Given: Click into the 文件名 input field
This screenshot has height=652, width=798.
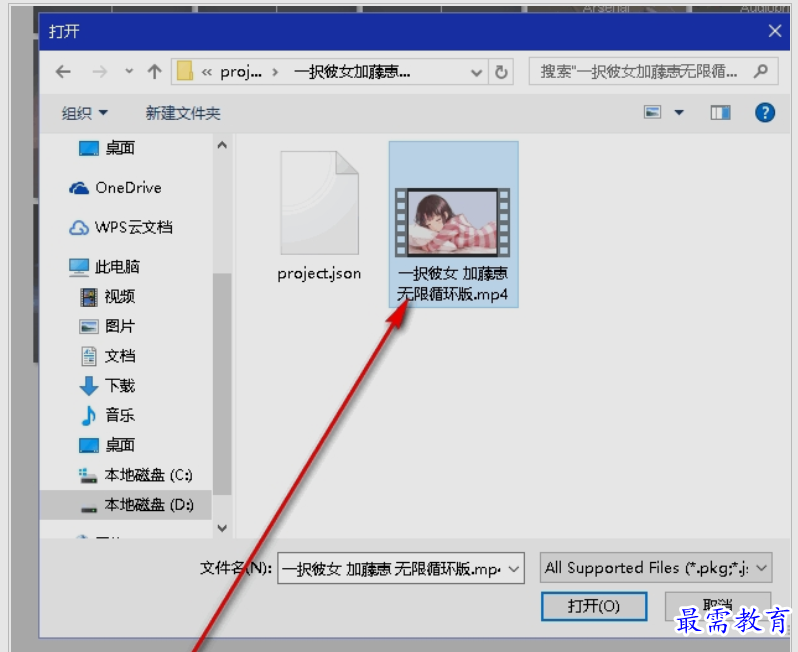Looking at the screenshot, I should click(392, 568).
